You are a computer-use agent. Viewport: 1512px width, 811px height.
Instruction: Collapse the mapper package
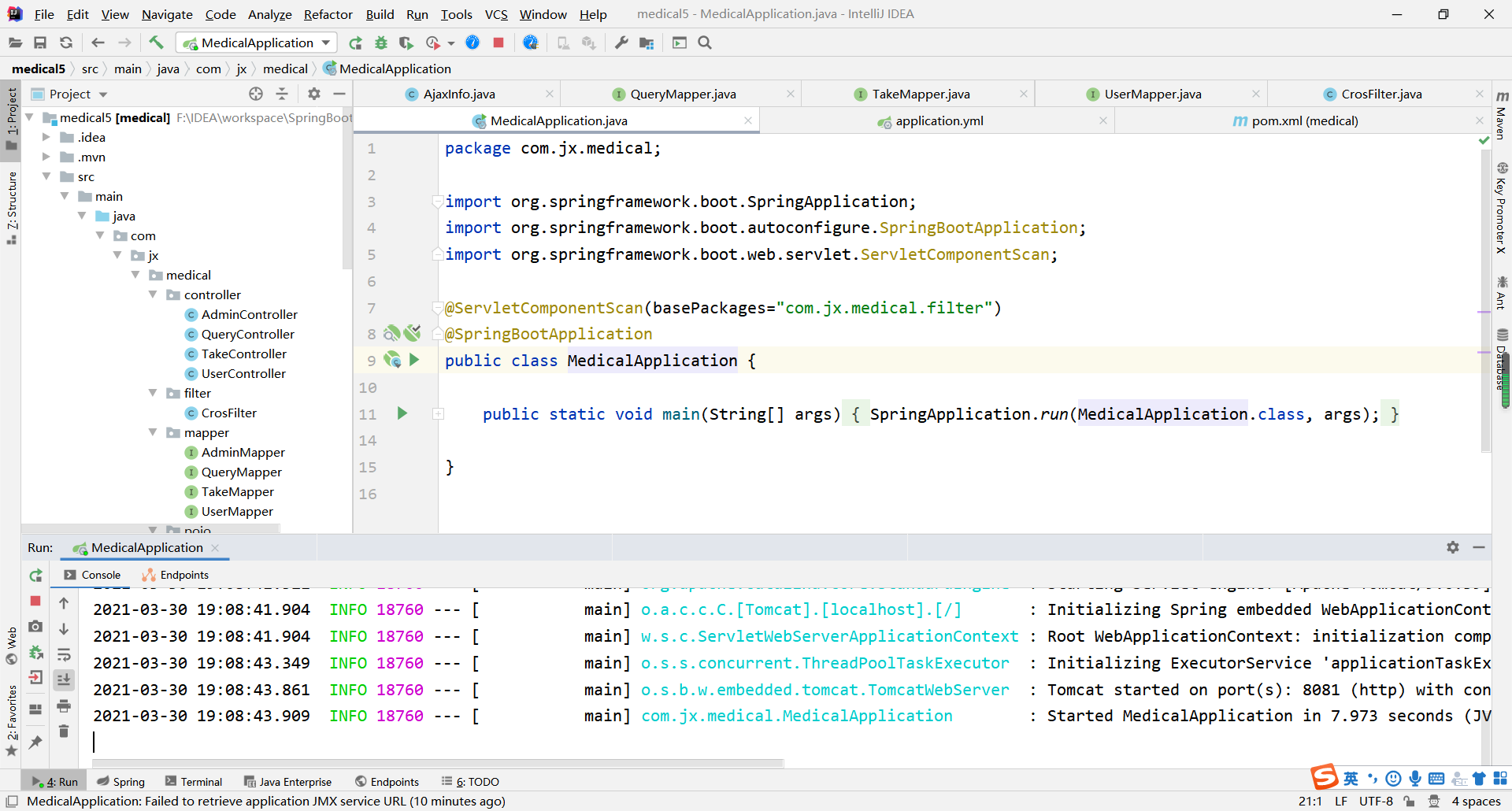click(x=153, y=432)
